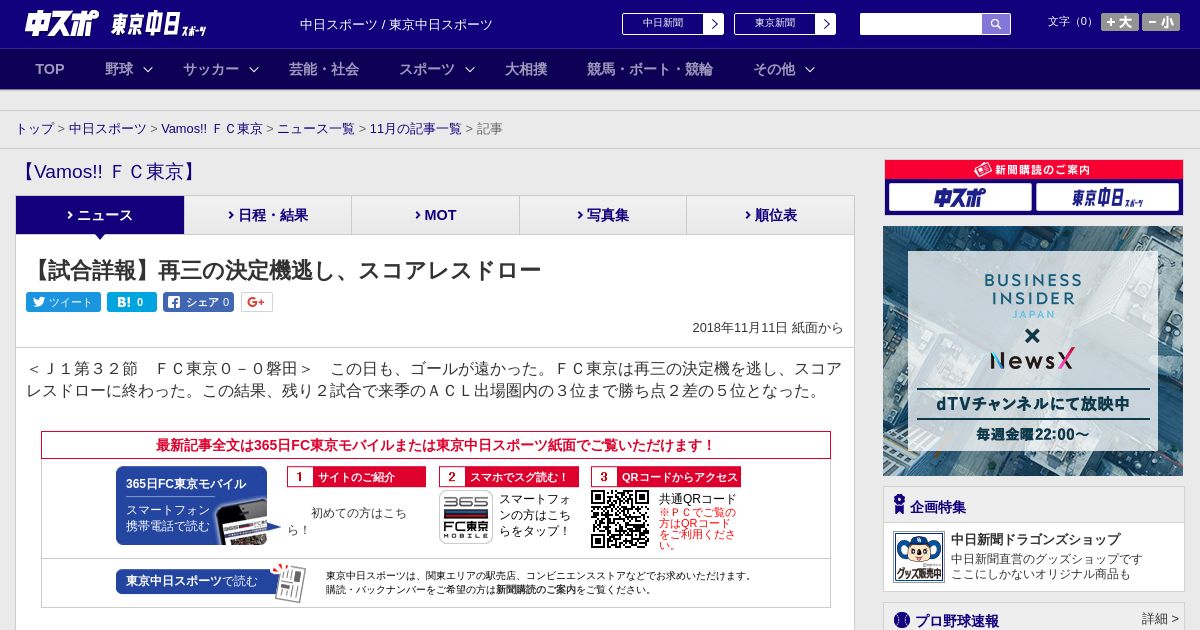Select the 写真集 tab

(603, 215)
